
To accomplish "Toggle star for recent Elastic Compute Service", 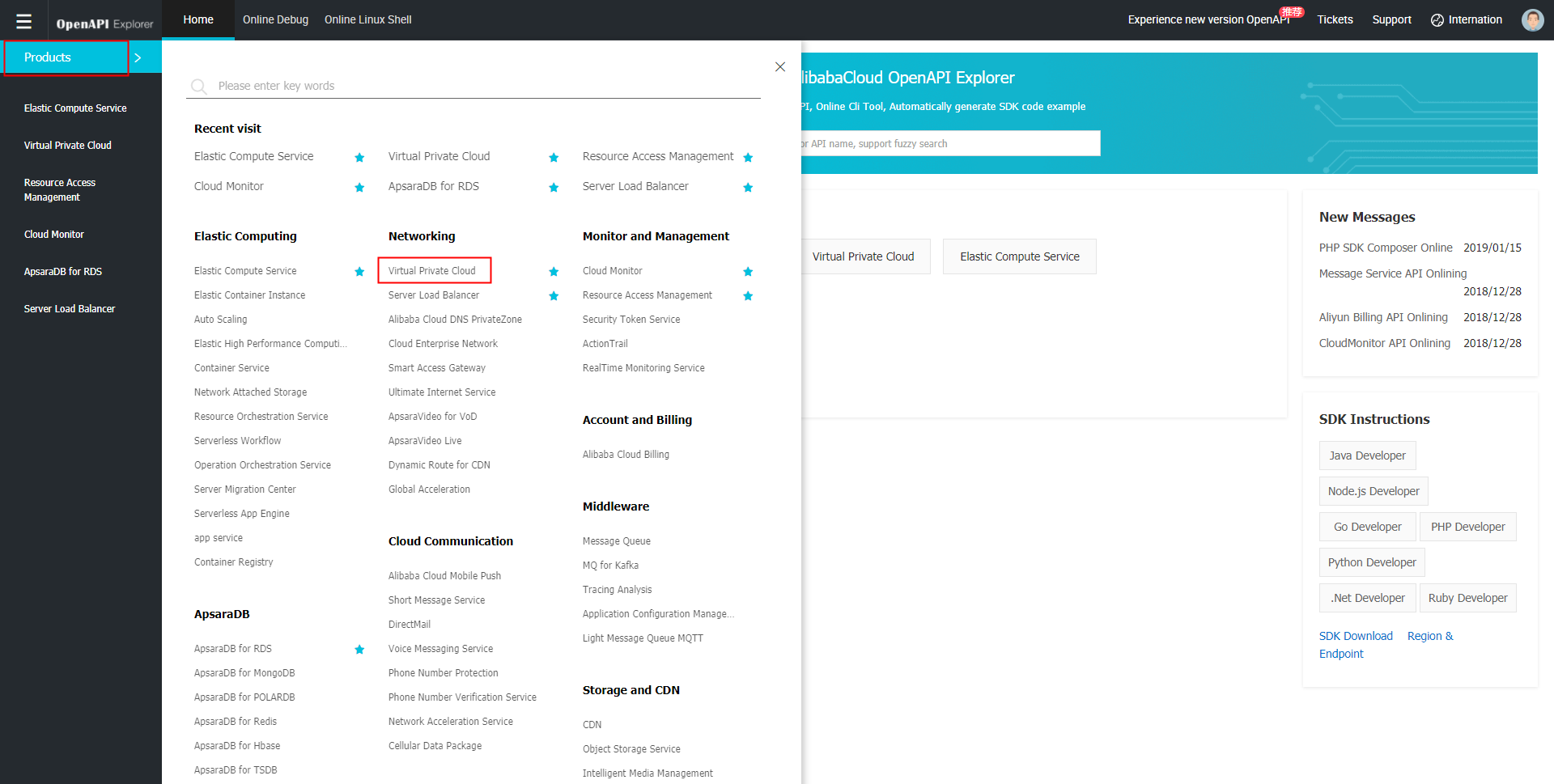I will click(359, 158).
